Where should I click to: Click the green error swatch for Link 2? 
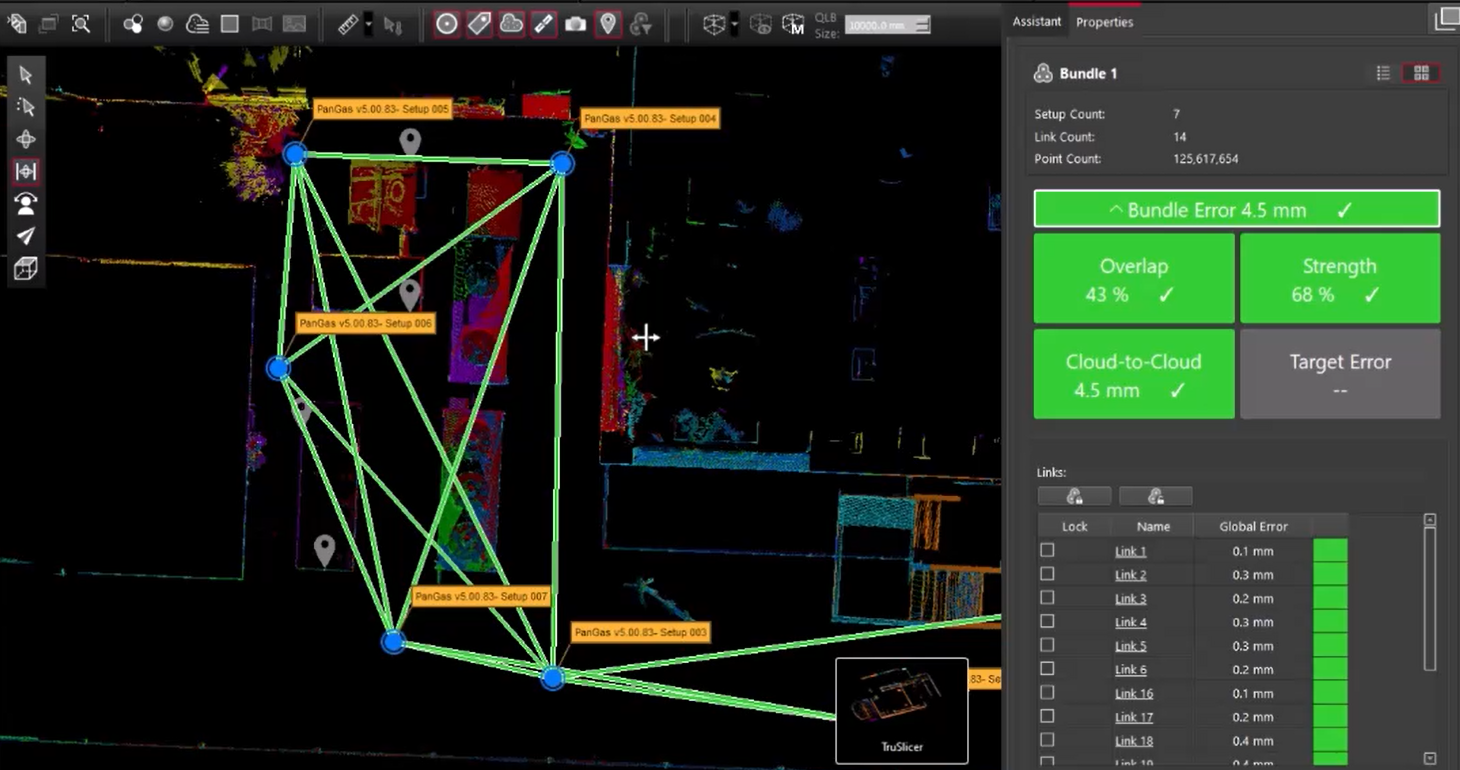pos(1329,575)
